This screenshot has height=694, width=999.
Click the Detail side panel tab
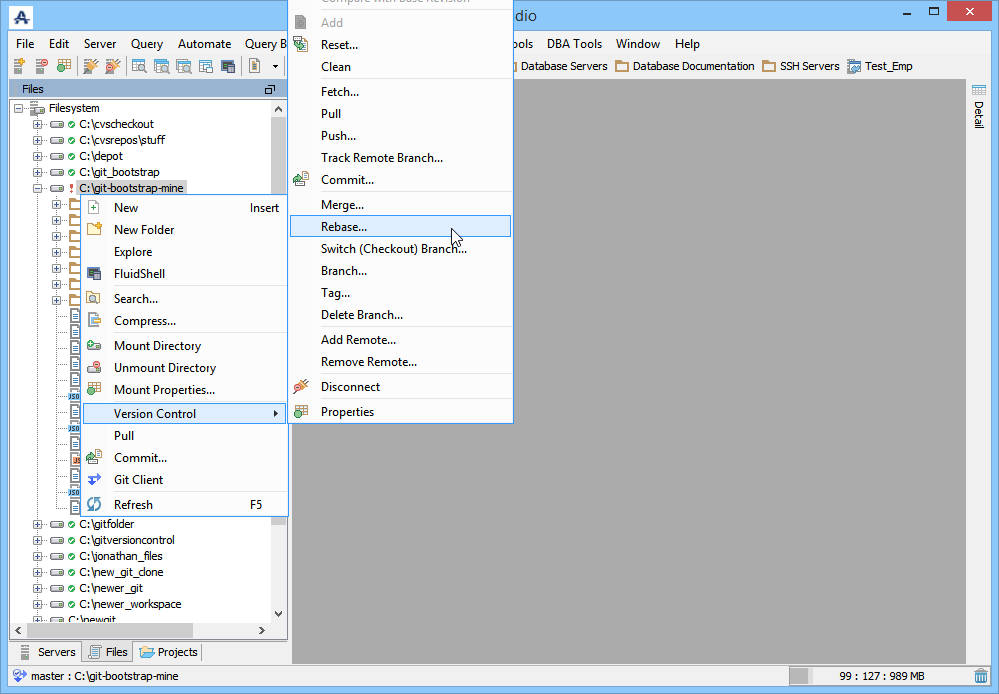(979, 107)
